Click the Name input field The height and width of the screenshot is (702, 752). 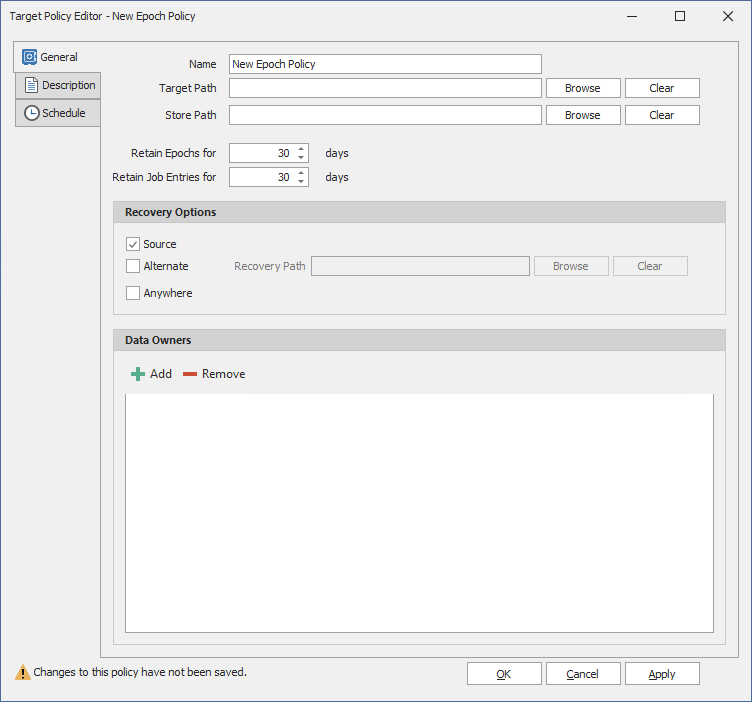click(x=385, y=64)
